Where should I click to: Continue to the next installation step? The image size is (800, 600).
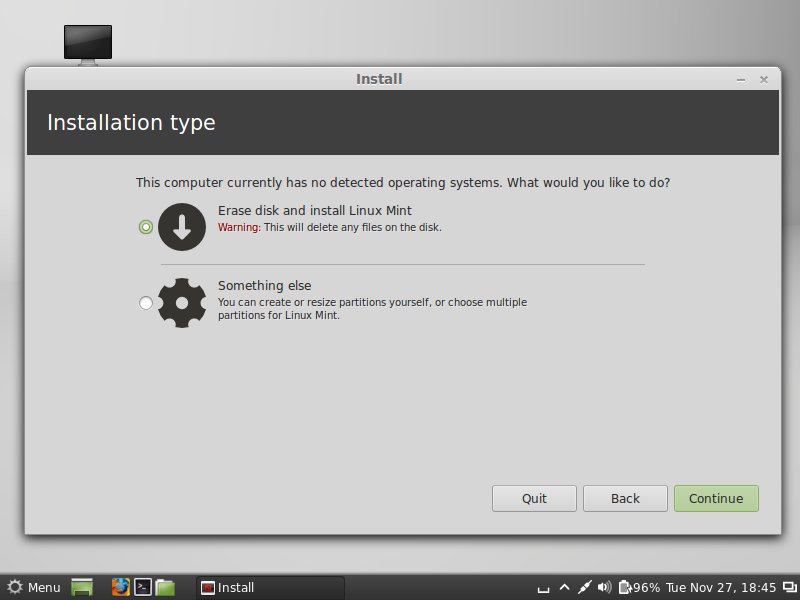tap(716, 498)
